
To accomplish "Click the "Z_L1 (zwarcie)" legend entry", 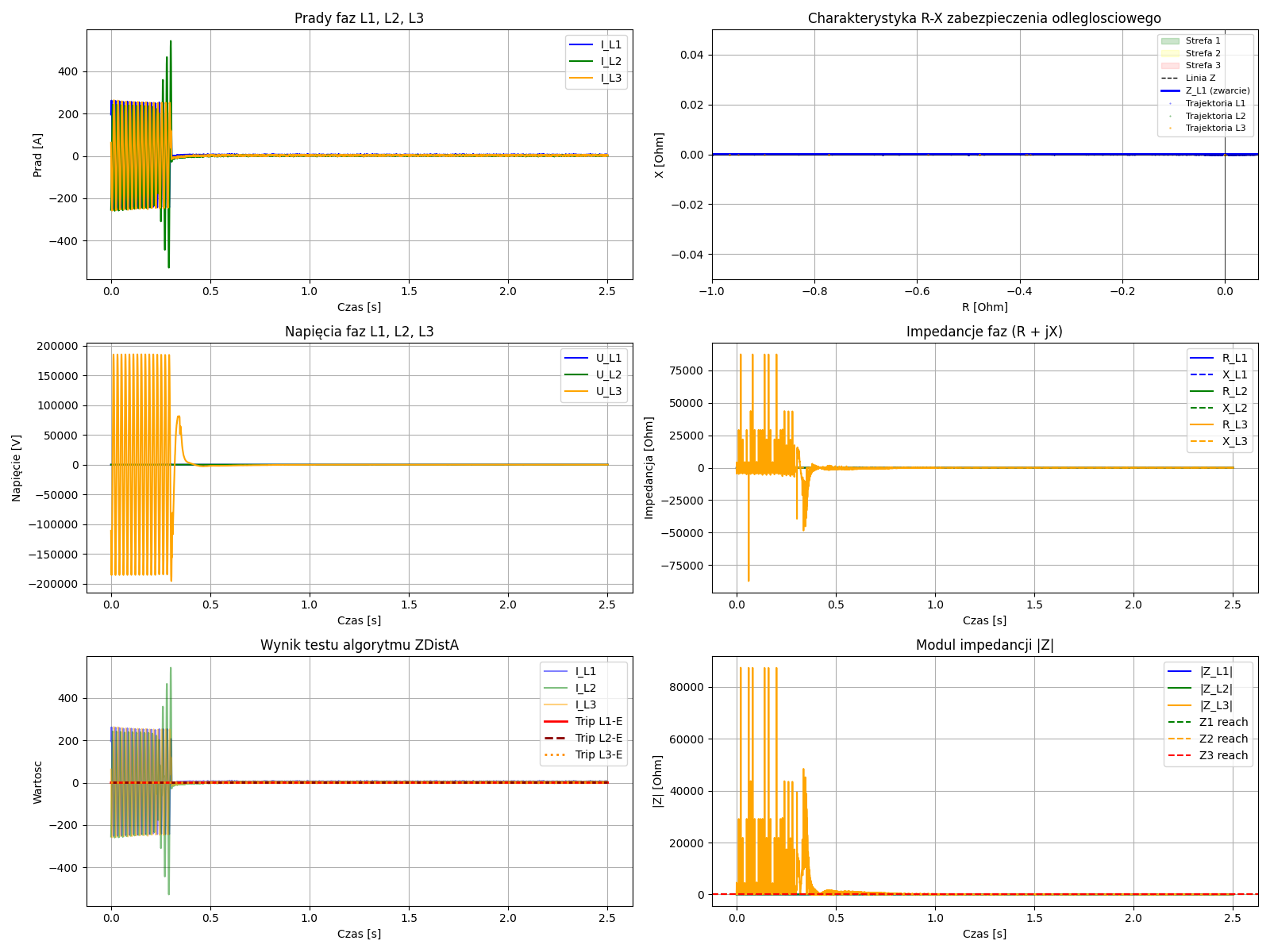I will pos(1217,90).
